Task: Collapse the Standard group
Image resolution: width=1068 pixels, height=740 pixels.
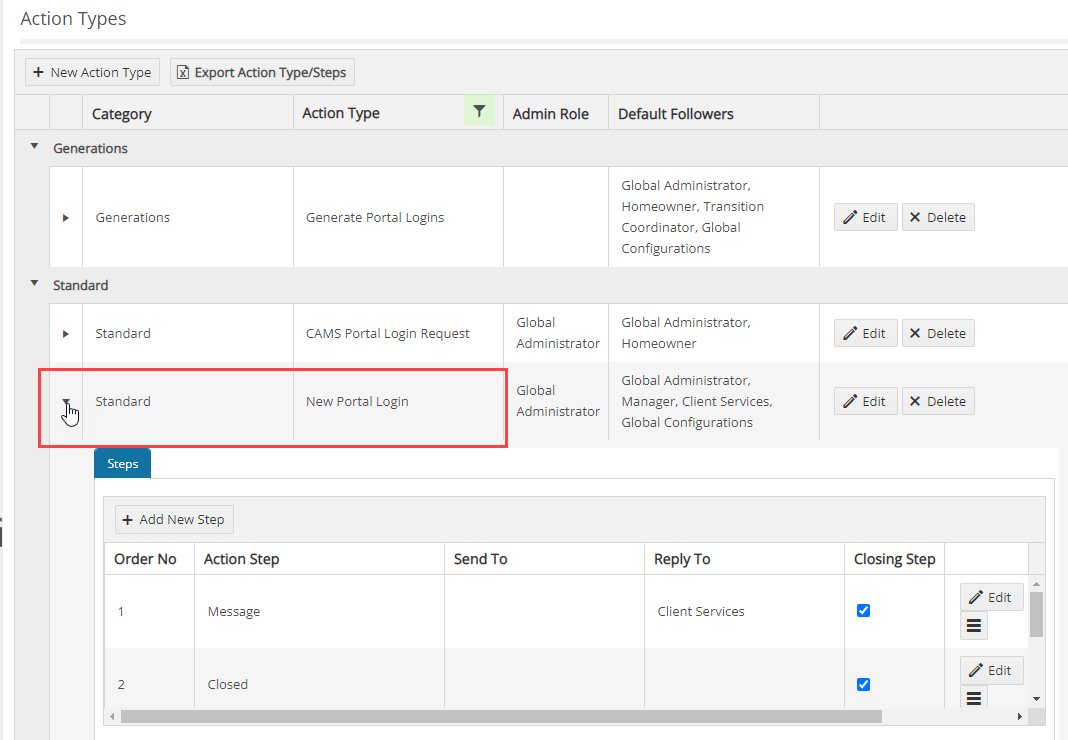Action: [x=33, y=281]
